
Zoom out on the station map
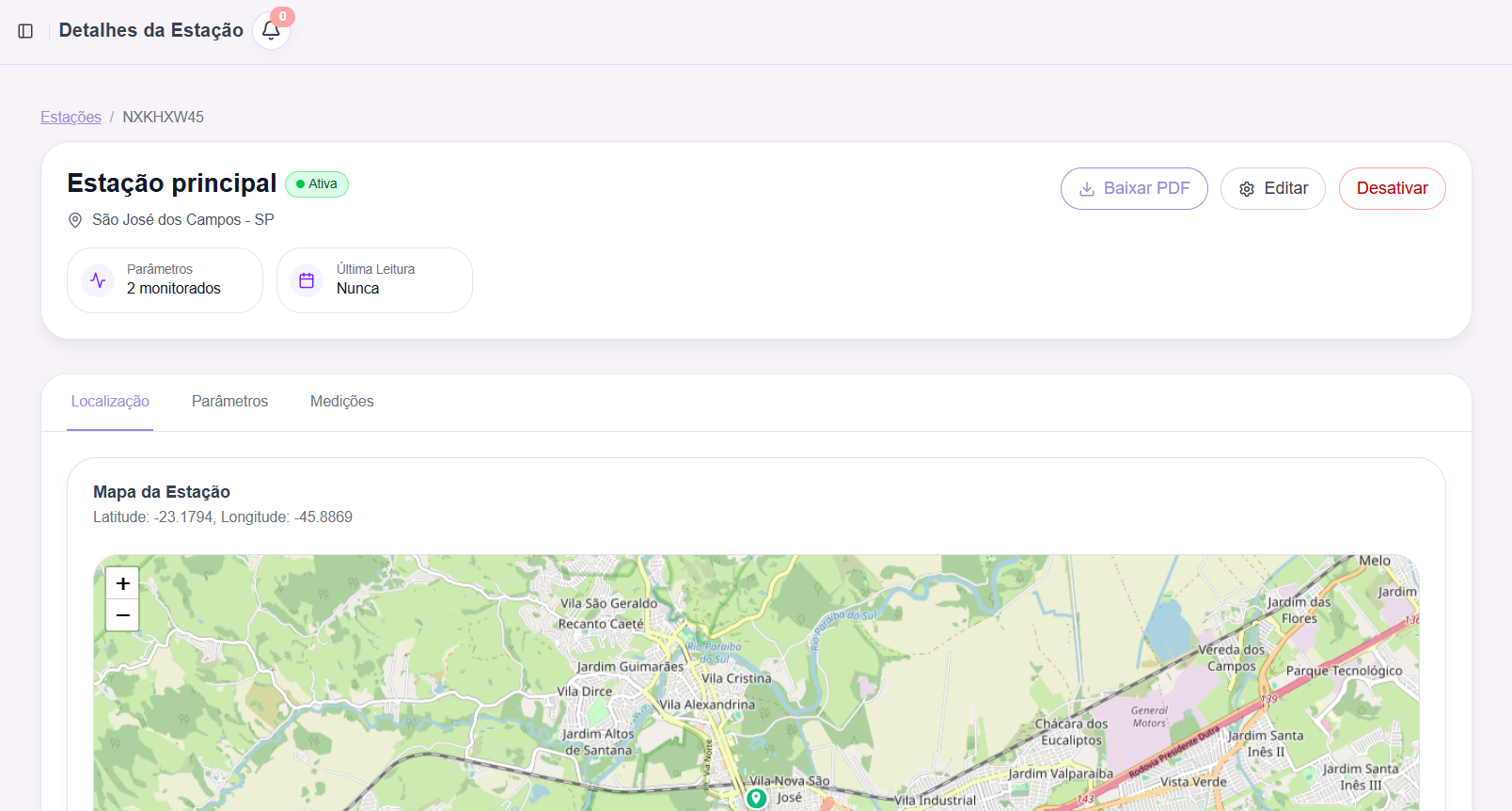point(122,615)
